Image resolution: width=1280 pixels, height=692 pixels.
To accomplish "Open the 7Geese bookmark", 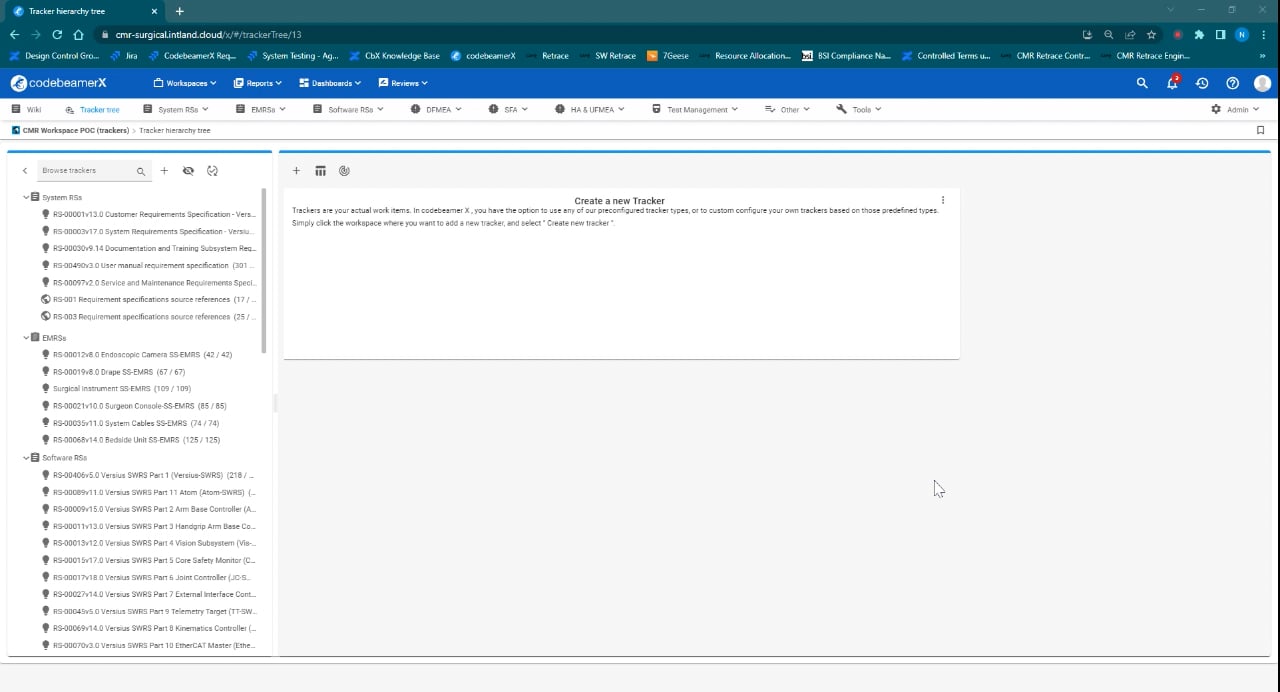I will [667, 56].
